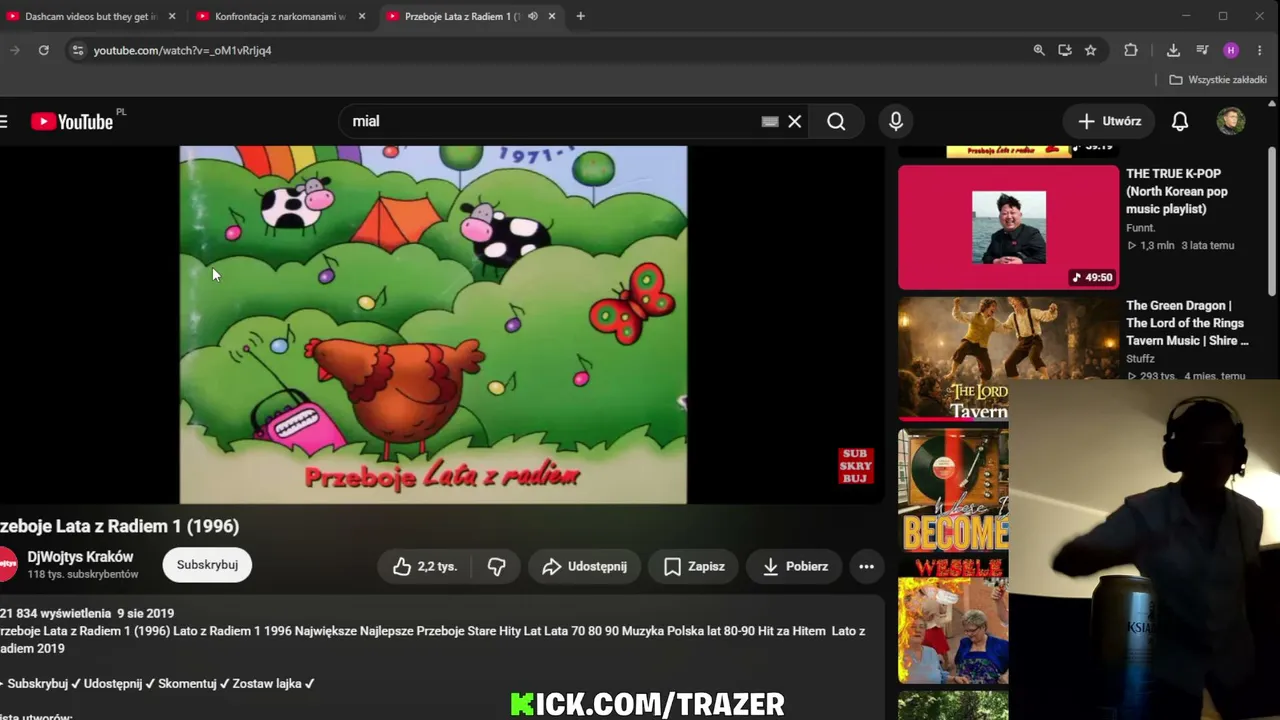This screenshot has height=720, width=1280.
Task: Open the Stuffz channel link
Action: tap(1141, 359)
